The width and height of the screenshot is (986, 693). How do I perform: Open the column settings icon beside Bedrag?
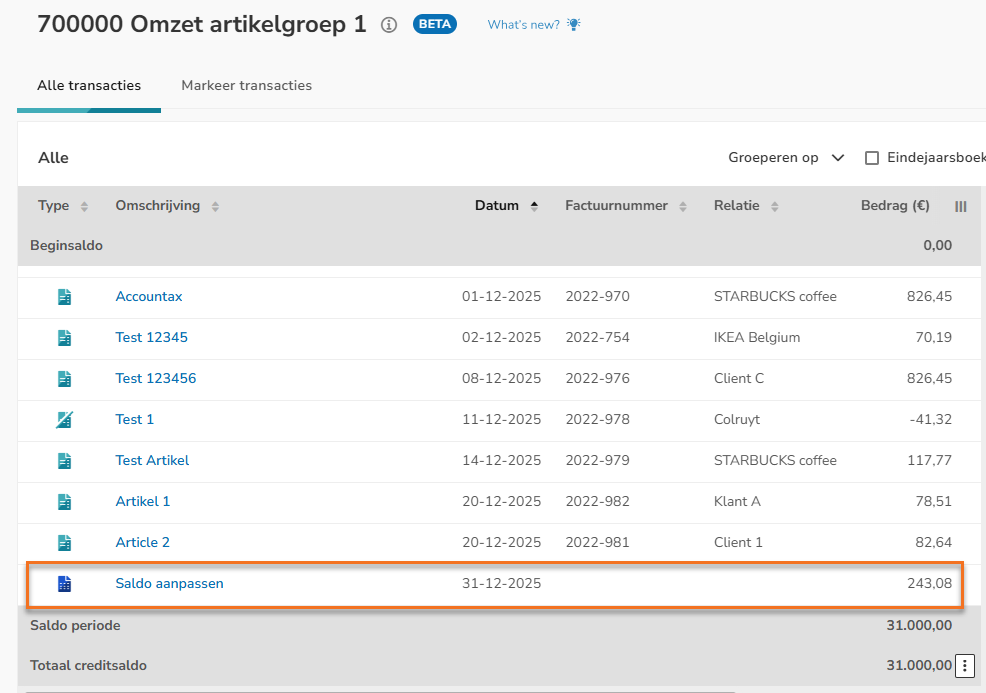point(961,206)
